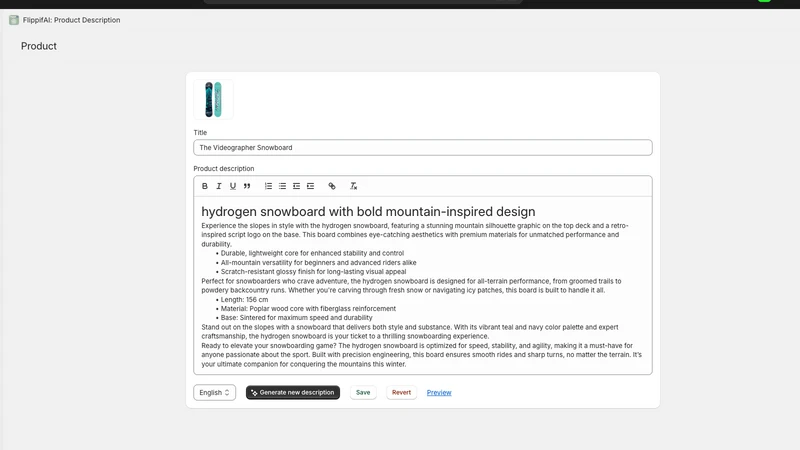Image resolution: width=800 pixels, height=450 pixels.
Task: Click paragraph starting 'Stand out on the slopes'
Action: pyautogui.click(x=410, y=332)
